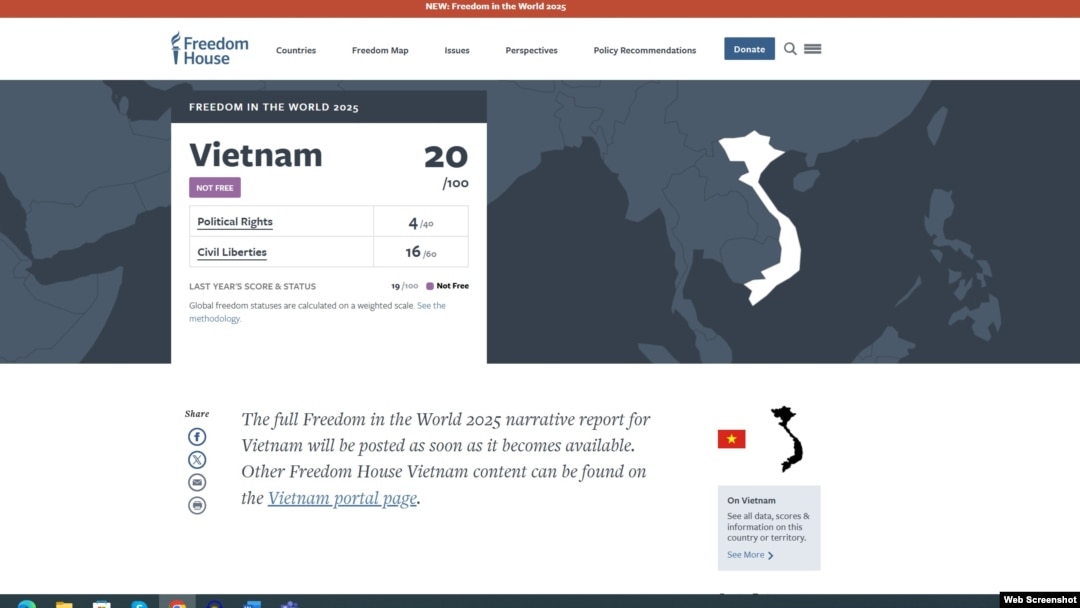Open Microsoft Word in taskbar
Image resolution: width=1080 pixels, height=608 pixels.
(x=252, y=604)
